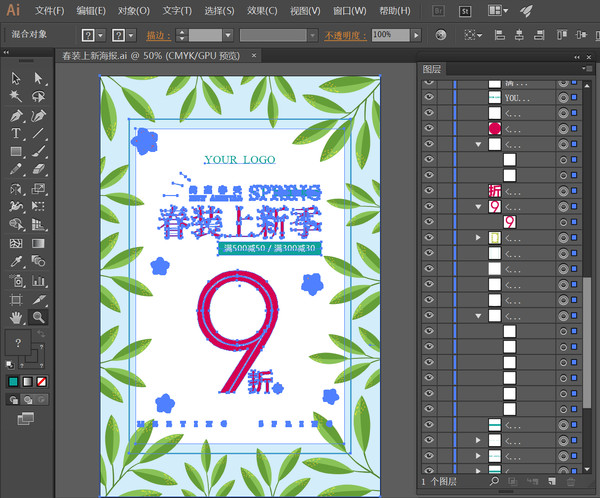Click the 描边 stroke link
Viewport: 600px width, 498px height.
(159, 36)
